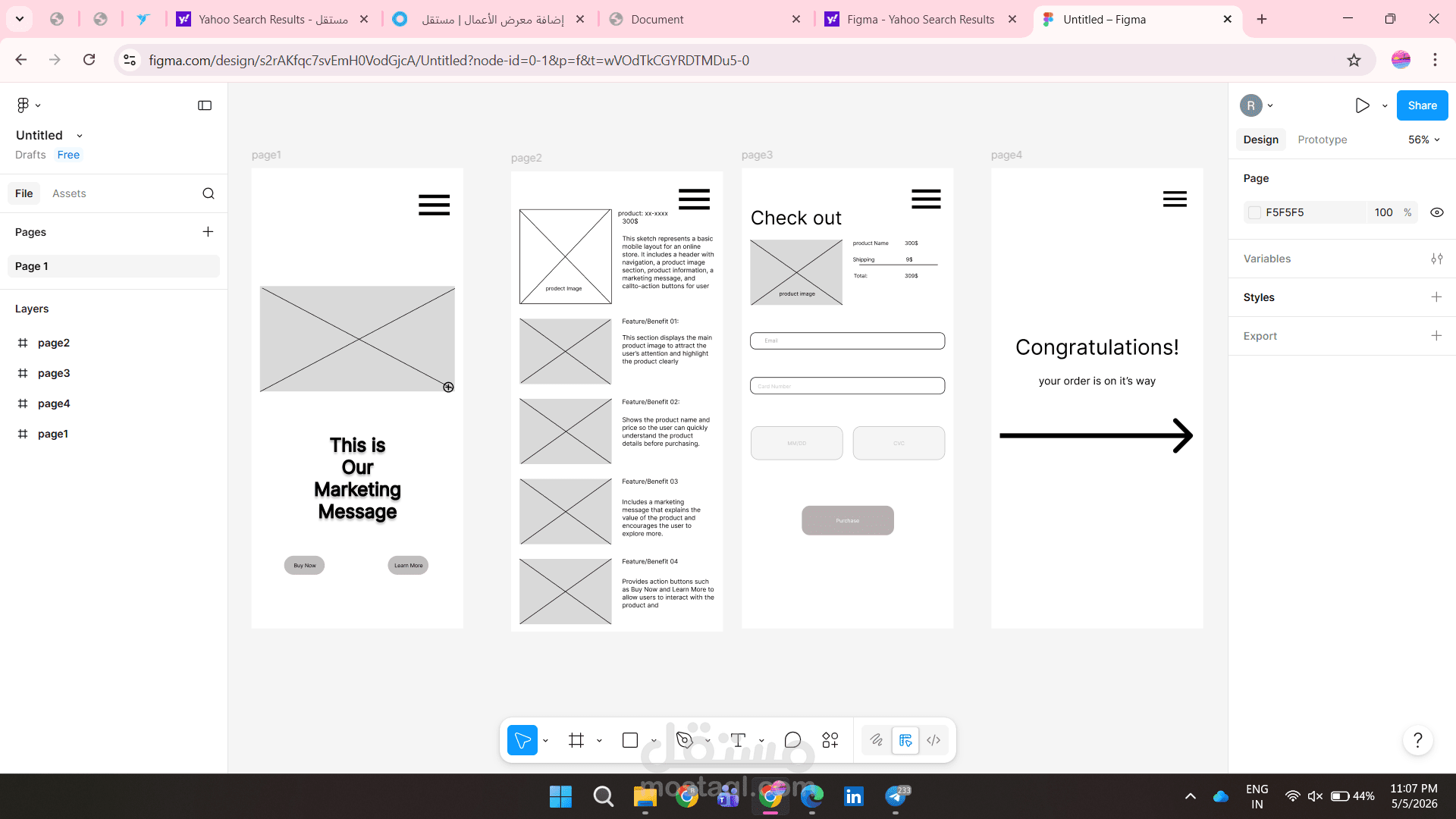Screen dimensions: 1456x819
Task: Bookmark this page with star icon
Action: click(1354, 60)
